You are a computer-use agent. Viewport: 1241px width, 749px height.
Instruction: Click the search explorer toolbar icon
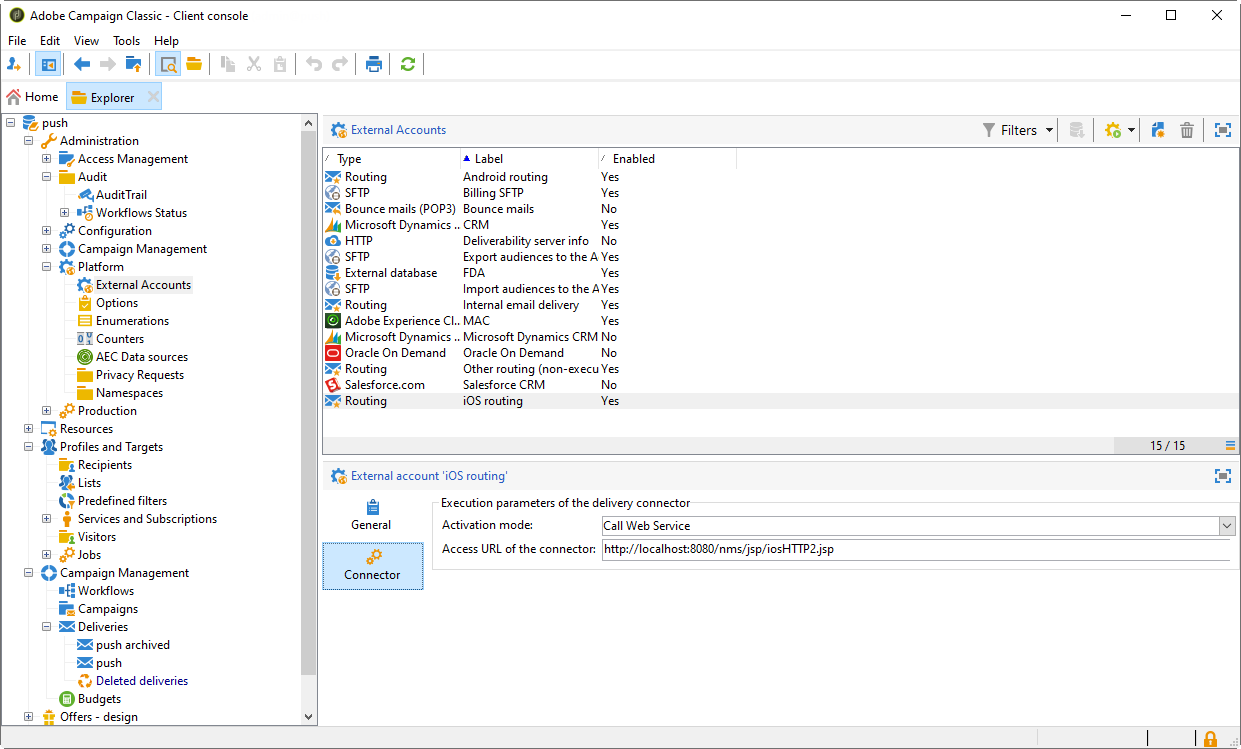[x=168, y=64]
